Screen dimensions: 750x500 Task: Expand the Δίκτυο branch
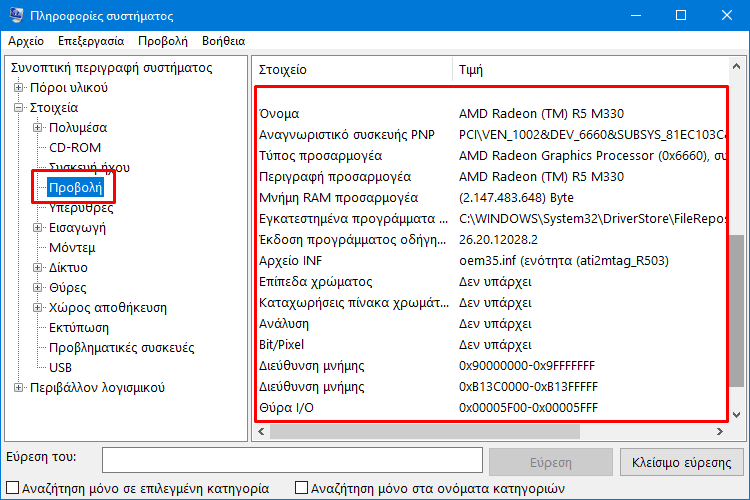coord(37,267)
